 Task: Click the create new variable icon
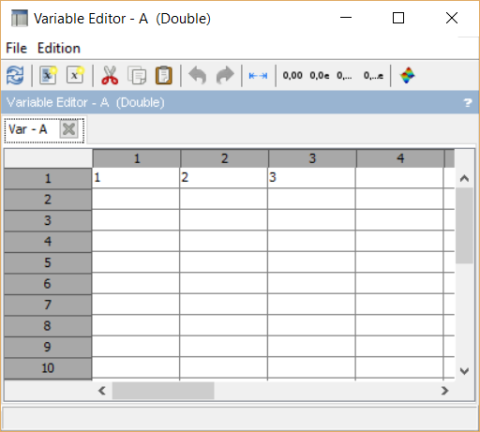pyautogui.click(x=75, y=76)
